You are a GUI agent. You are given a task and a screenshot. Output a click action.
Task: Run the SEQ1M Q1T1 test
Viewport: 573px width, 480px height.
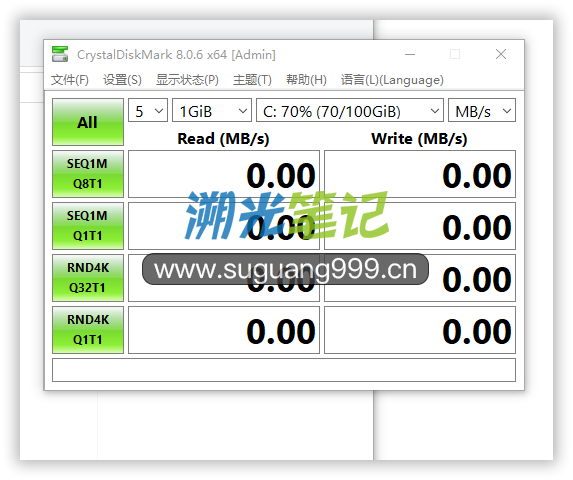pos(88,226)
